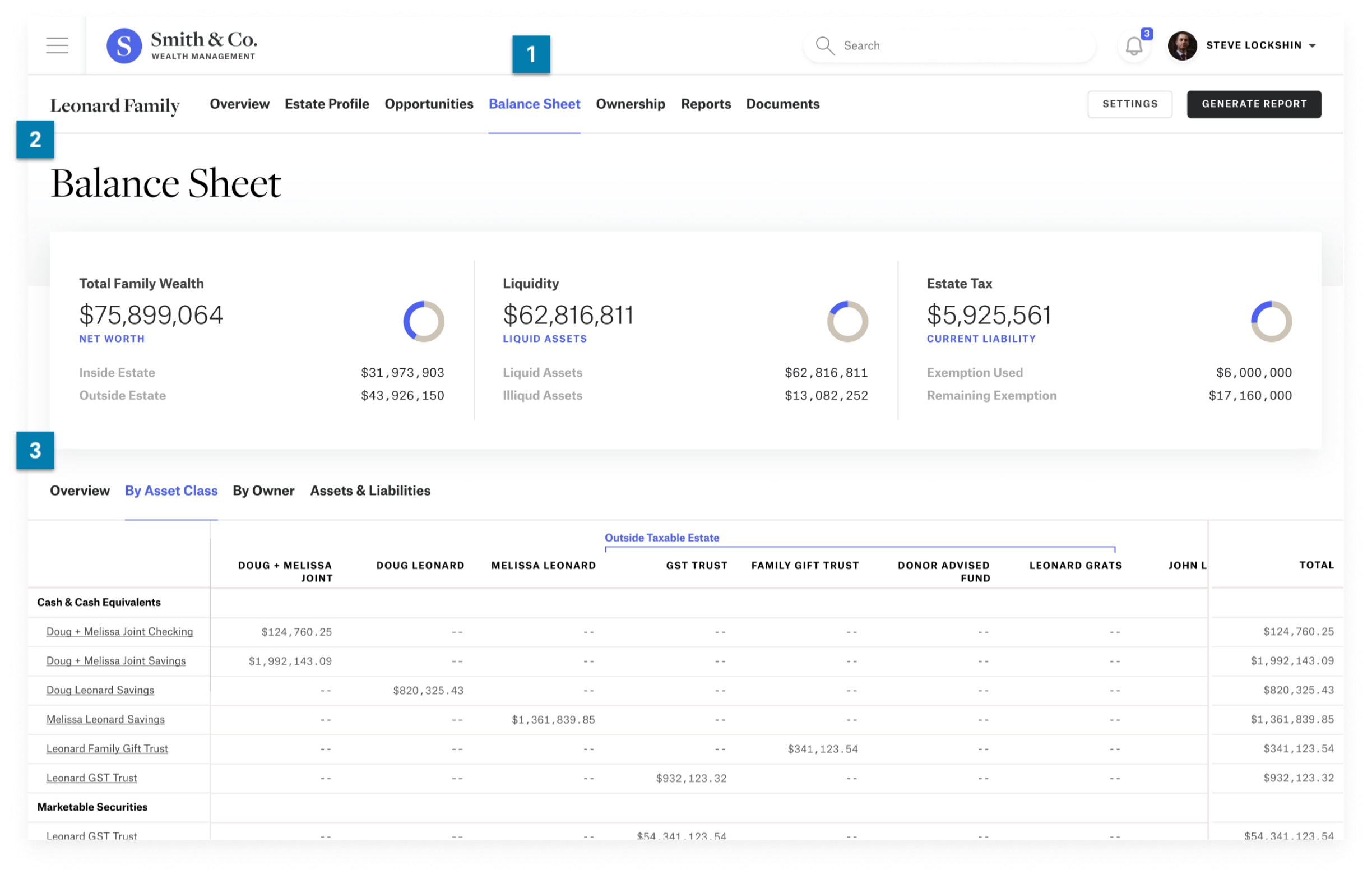Image resolution: width=1372 pixels, height=879 pixels.
Task: Switch to the Opportunities tab
Action: (x=428, y=104)
